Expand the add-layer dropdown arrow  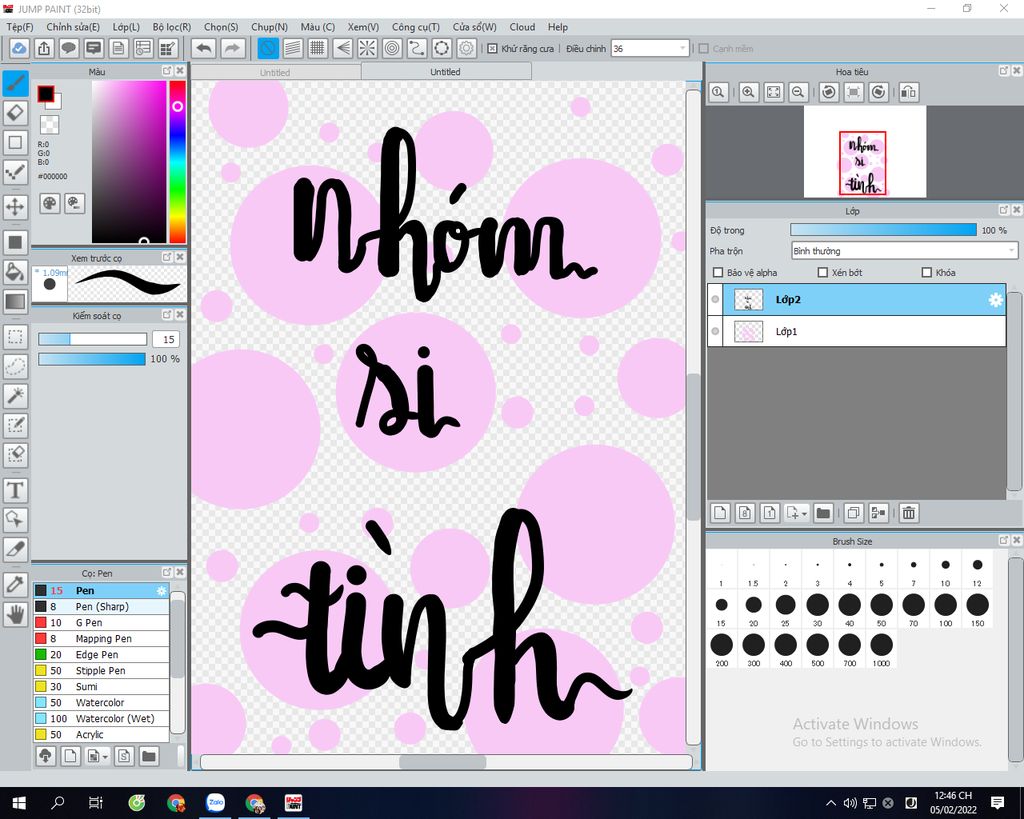[x=804, y=514]
